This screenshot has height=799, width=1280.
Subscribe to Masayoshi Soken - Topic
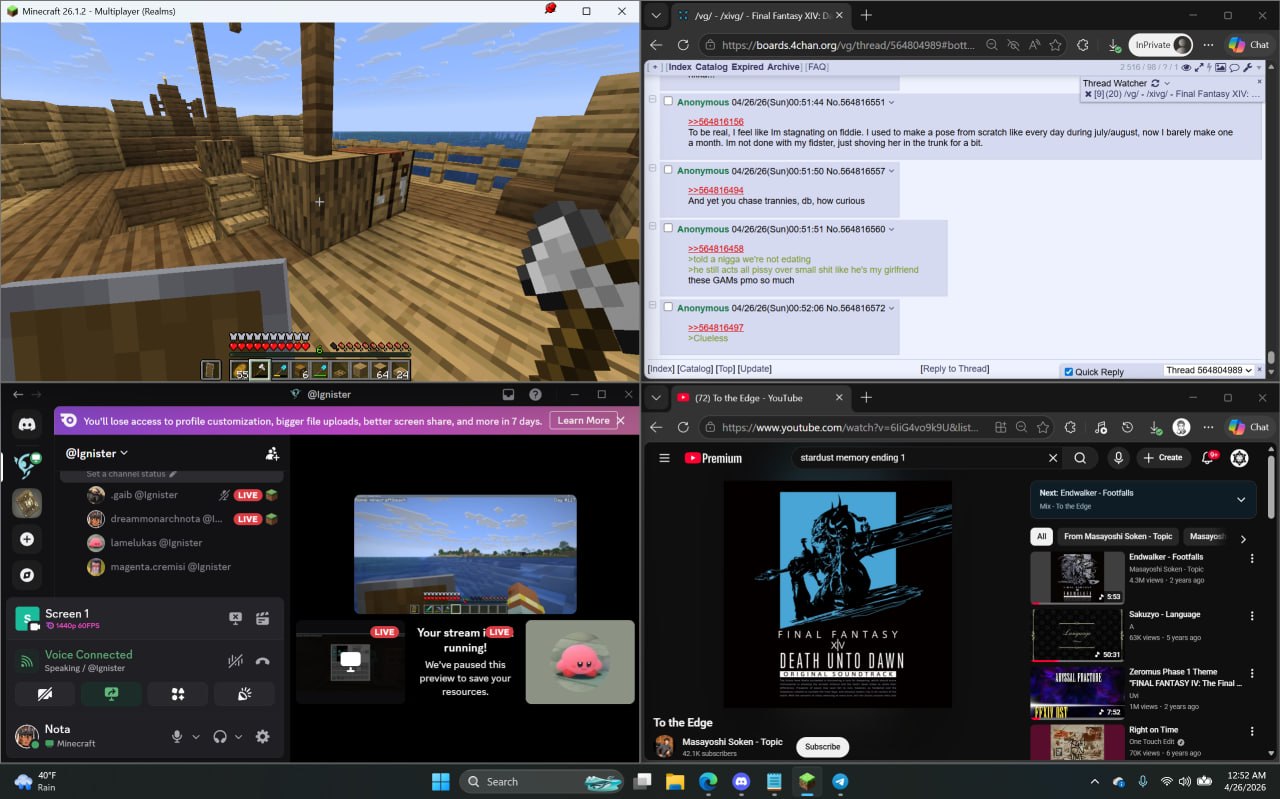point(822,747)
